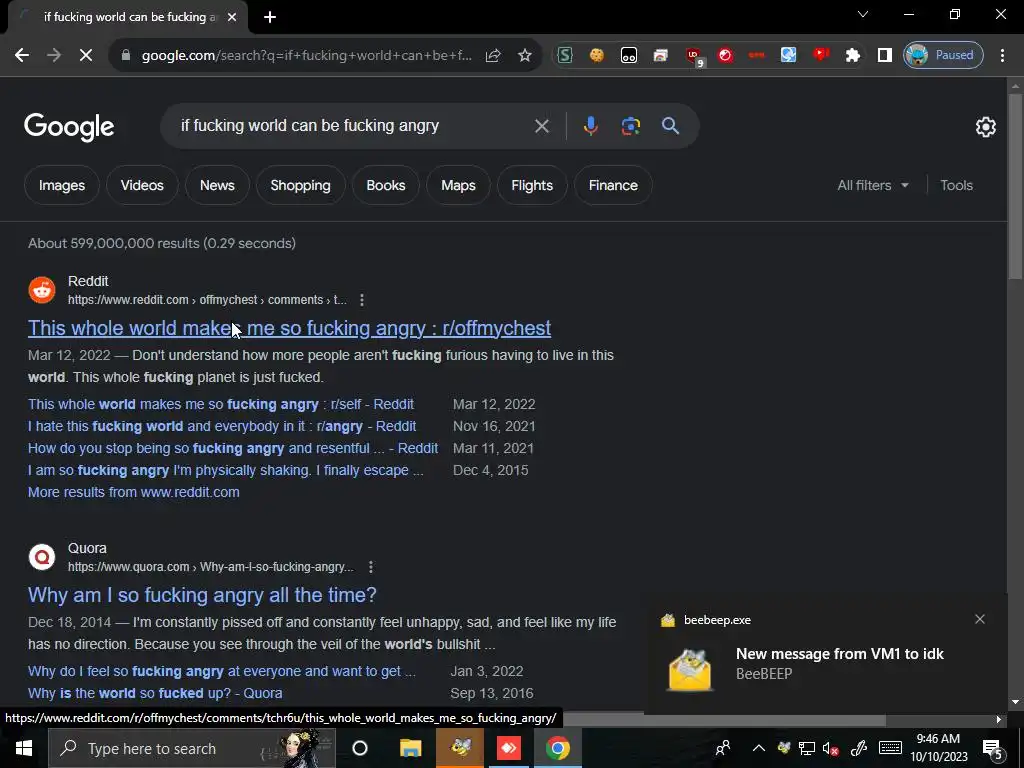1024x768 pixels.
Task: Open the Extensions puzzle piece menu
Action: (852, 56)
